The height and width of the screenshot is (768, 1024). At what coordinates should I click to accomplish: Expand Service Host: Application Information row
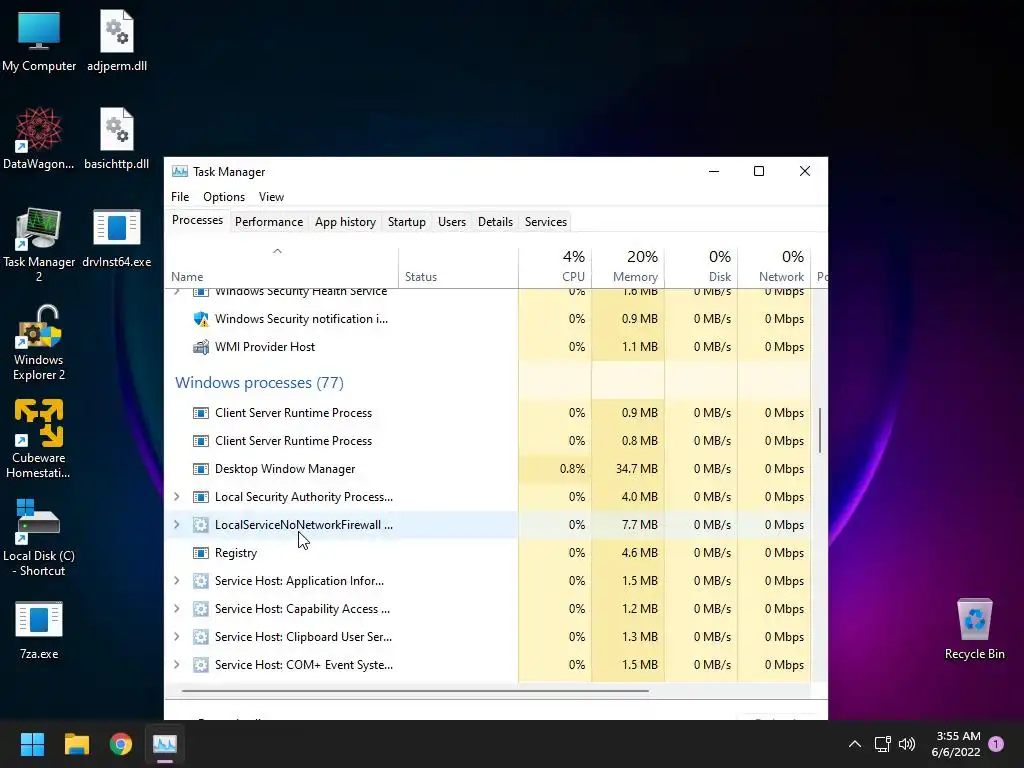(x=176, y=581)
